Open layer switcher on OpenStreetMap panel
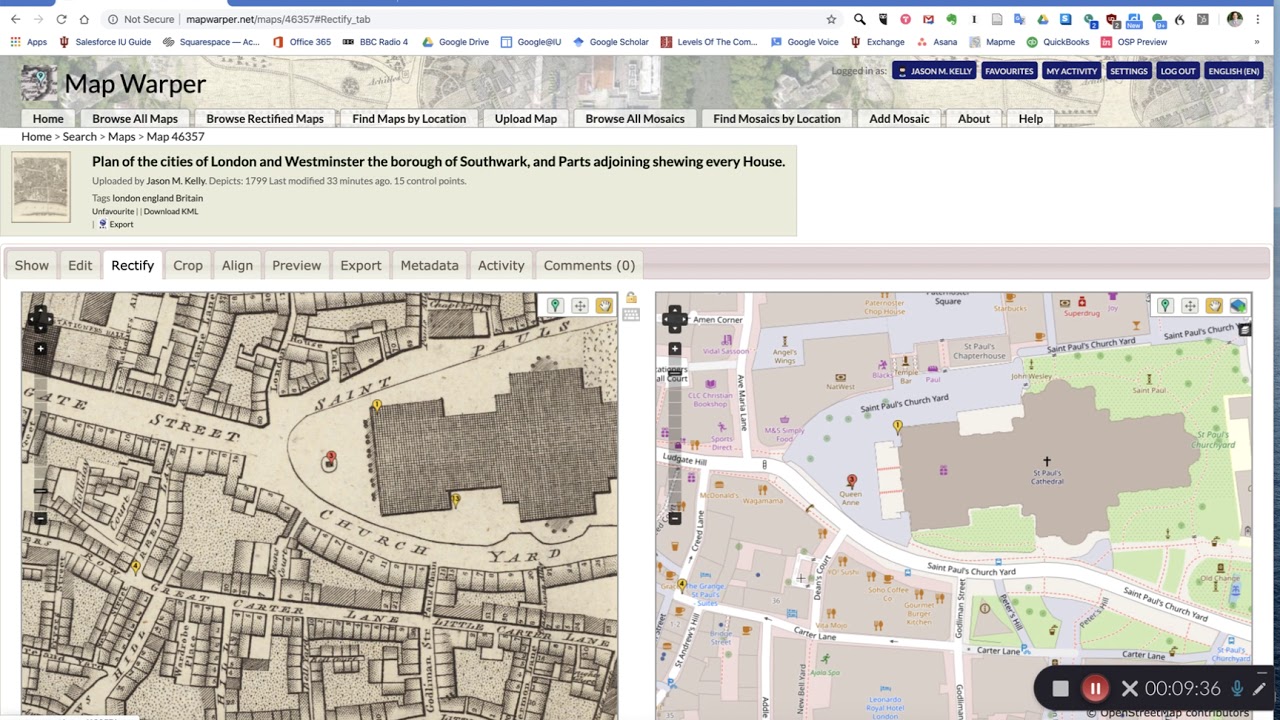 tap(1244, 329)
